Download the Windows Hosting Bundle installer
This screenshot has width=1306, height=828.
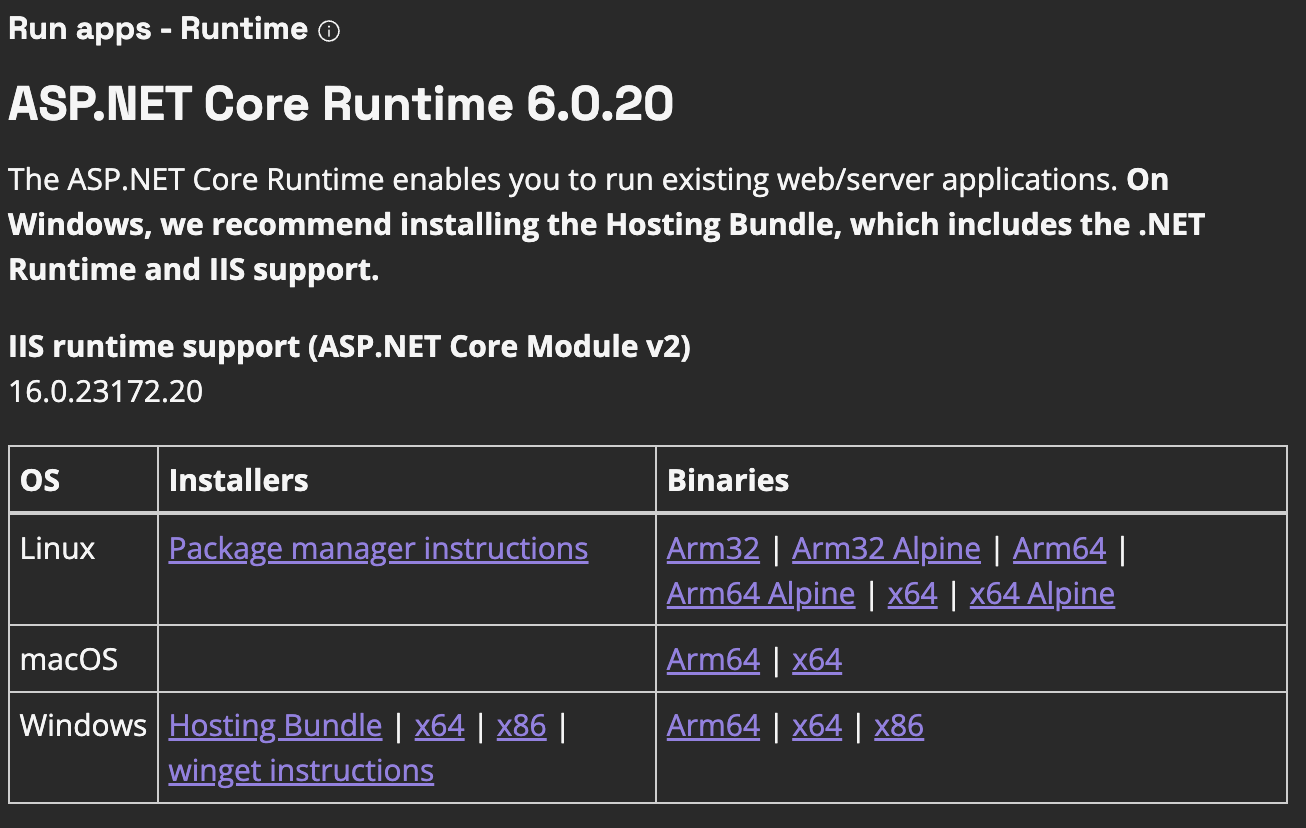275,726
